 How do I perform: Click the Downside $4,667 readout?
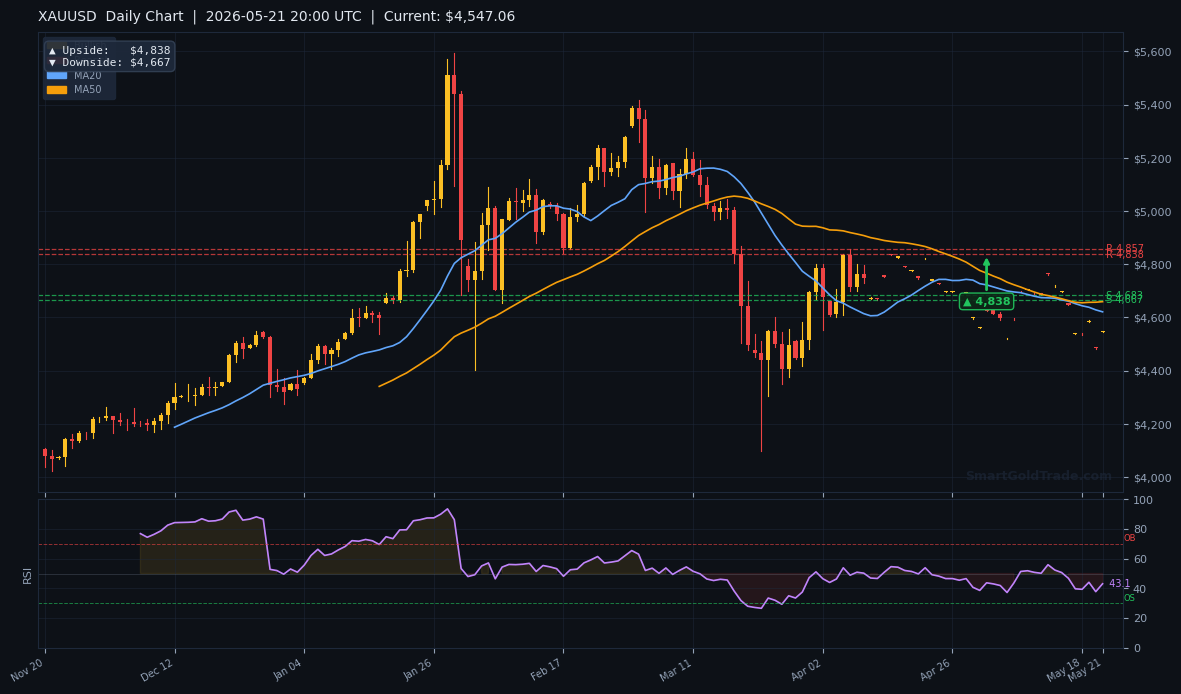point(109,63)
